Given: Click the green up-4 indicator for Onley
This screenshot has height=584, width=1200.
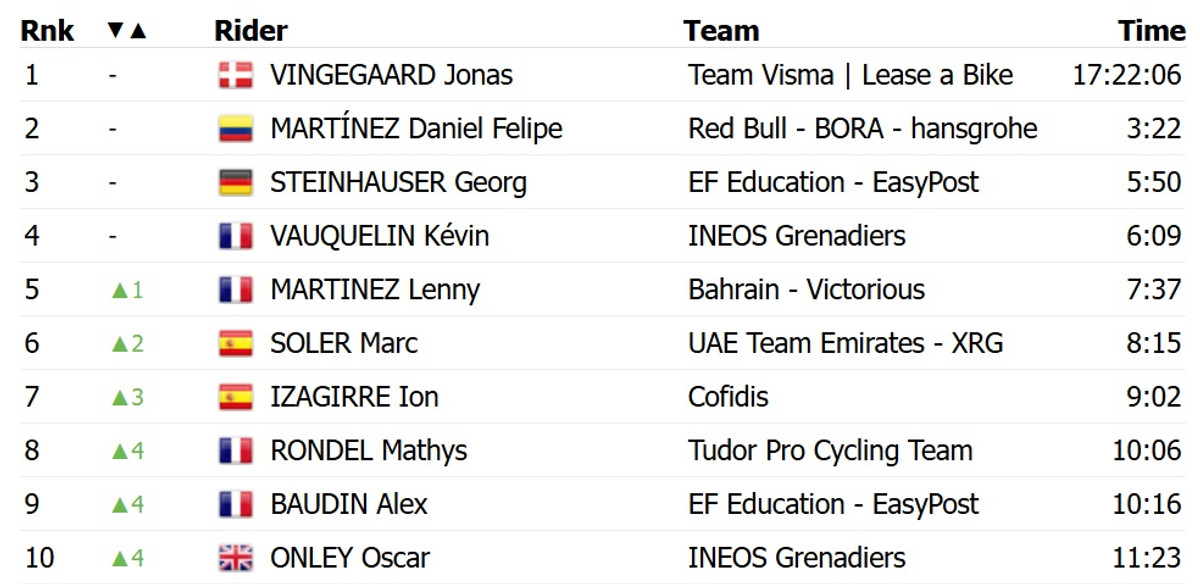Looking at the screenshot, I should (128, 558).
